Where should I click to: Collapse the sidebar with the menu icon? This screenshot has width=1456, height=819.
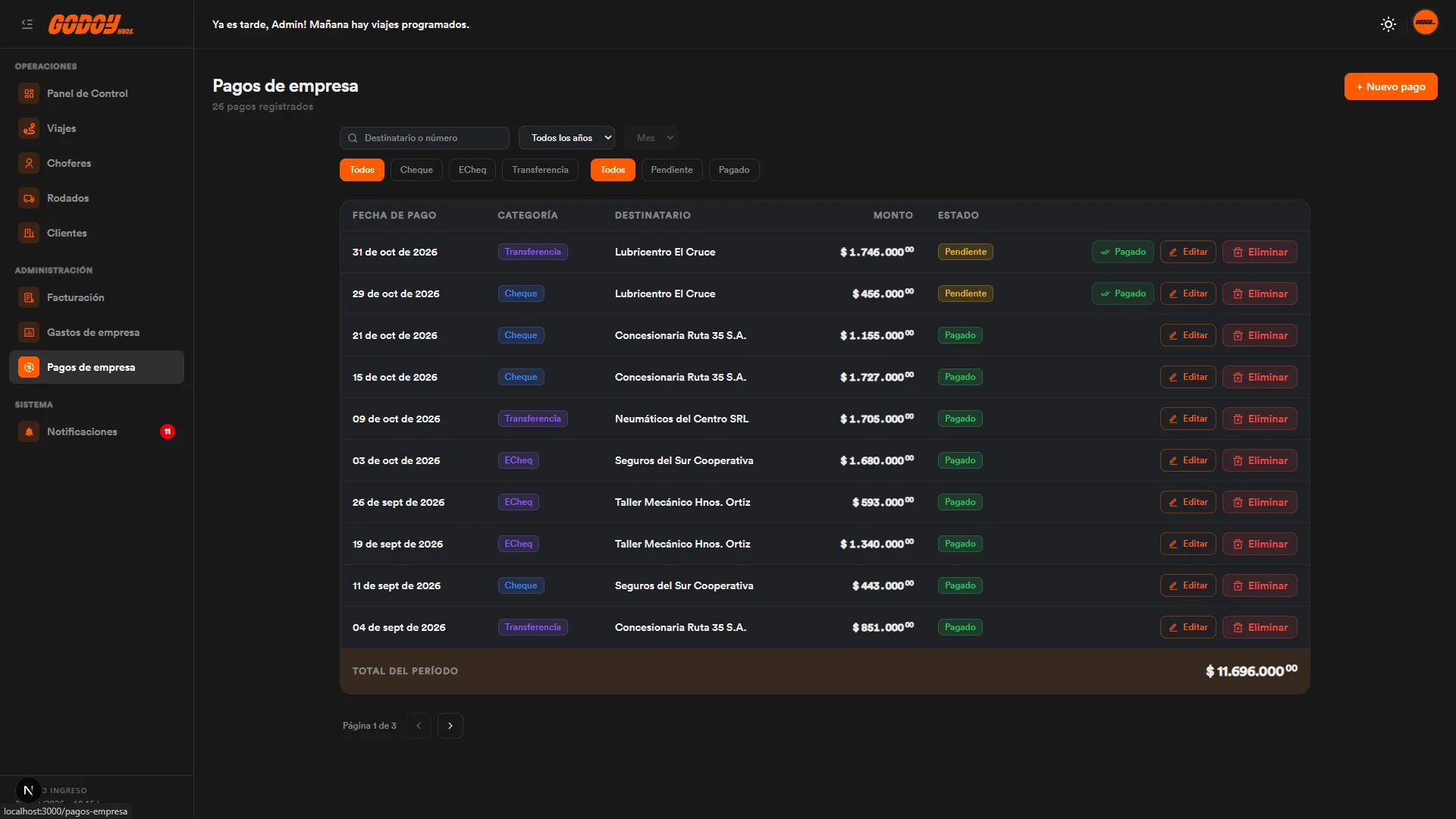[x=27, y=24]
